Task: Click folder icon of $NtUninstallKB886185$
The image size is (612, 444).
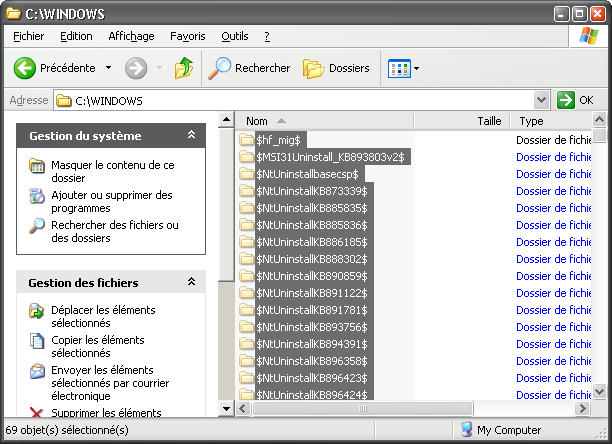Action: point(246,242)
